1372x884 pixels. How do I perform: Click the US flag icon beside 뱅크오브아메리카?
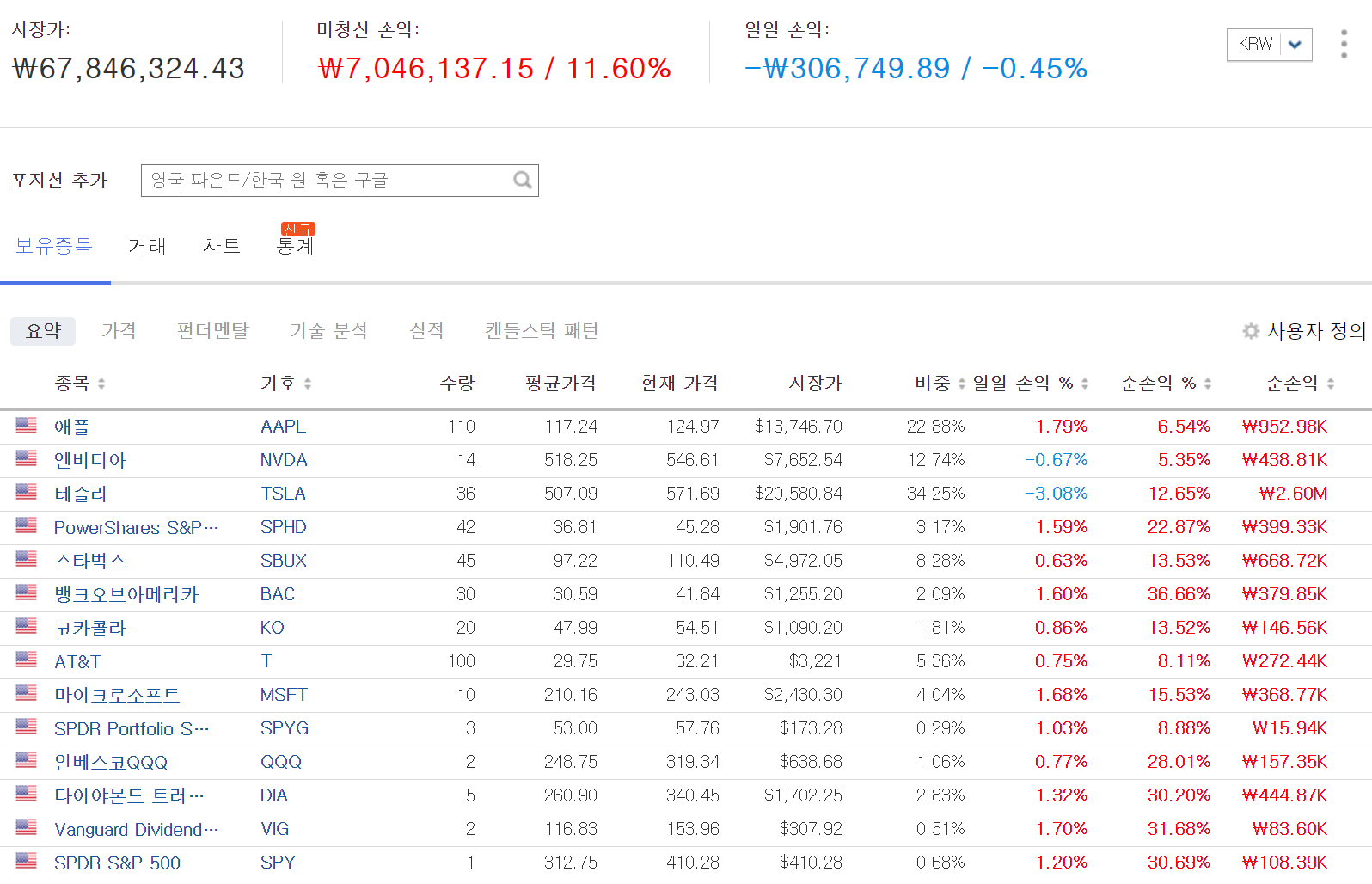[x=27, y=592]
